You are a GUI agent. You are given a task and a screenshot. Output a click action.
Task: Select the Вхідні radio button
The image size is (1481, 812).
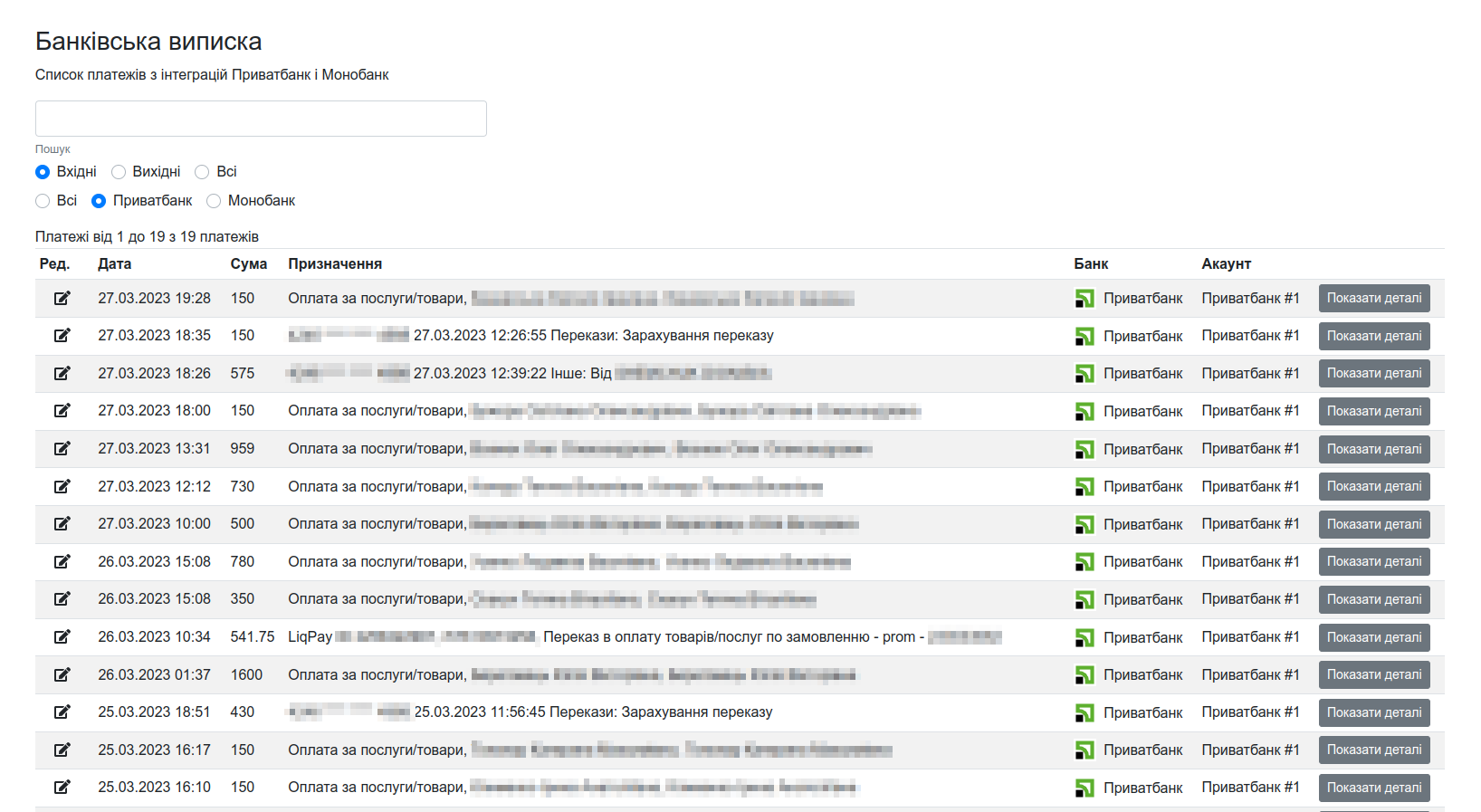click(43, 172)
